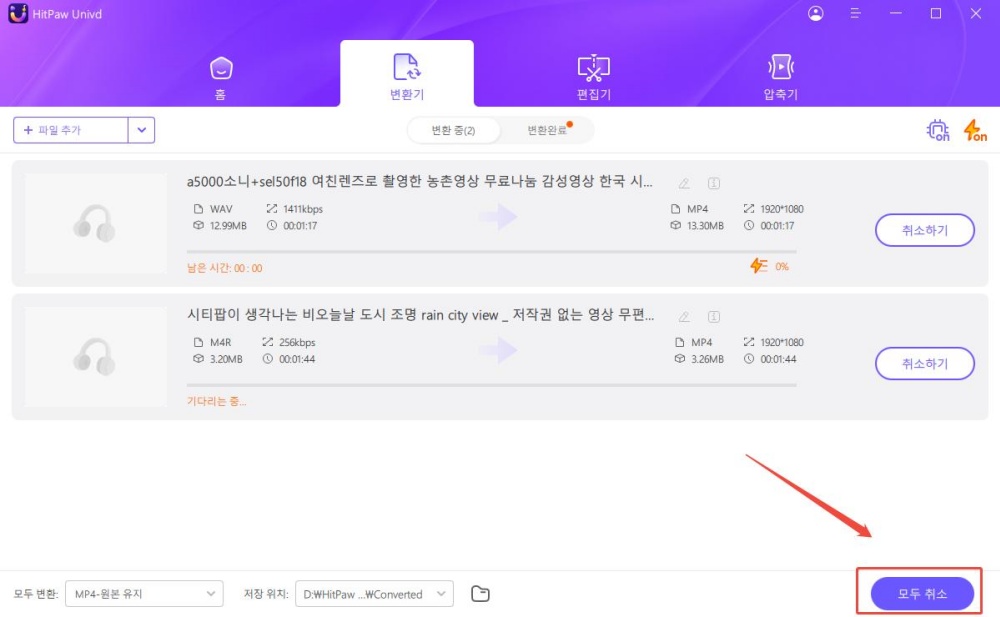Click the HitPaw Univd logo icon
Viewport: 1000px width, 617px height.
[x=18, y=13]
